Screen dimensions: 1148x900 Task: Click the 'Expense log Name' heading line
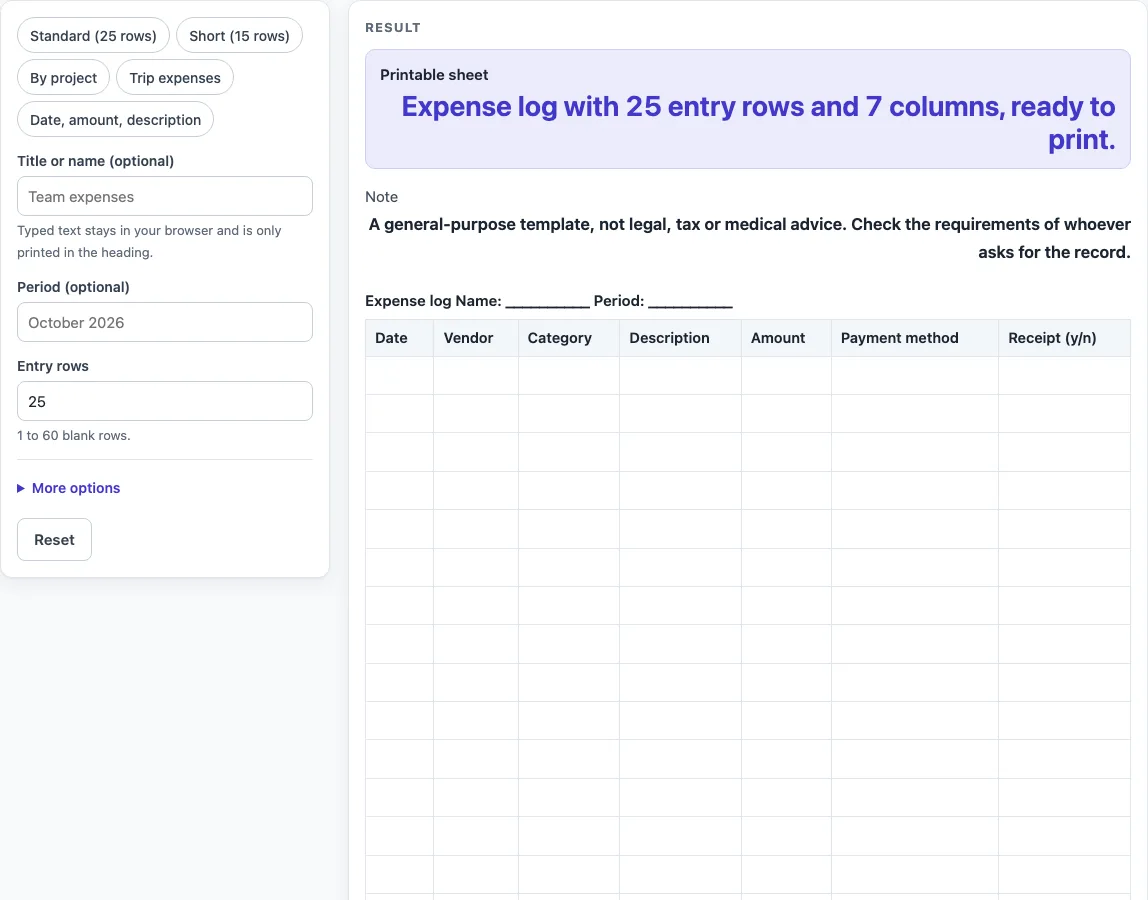[x=549, y=301]
